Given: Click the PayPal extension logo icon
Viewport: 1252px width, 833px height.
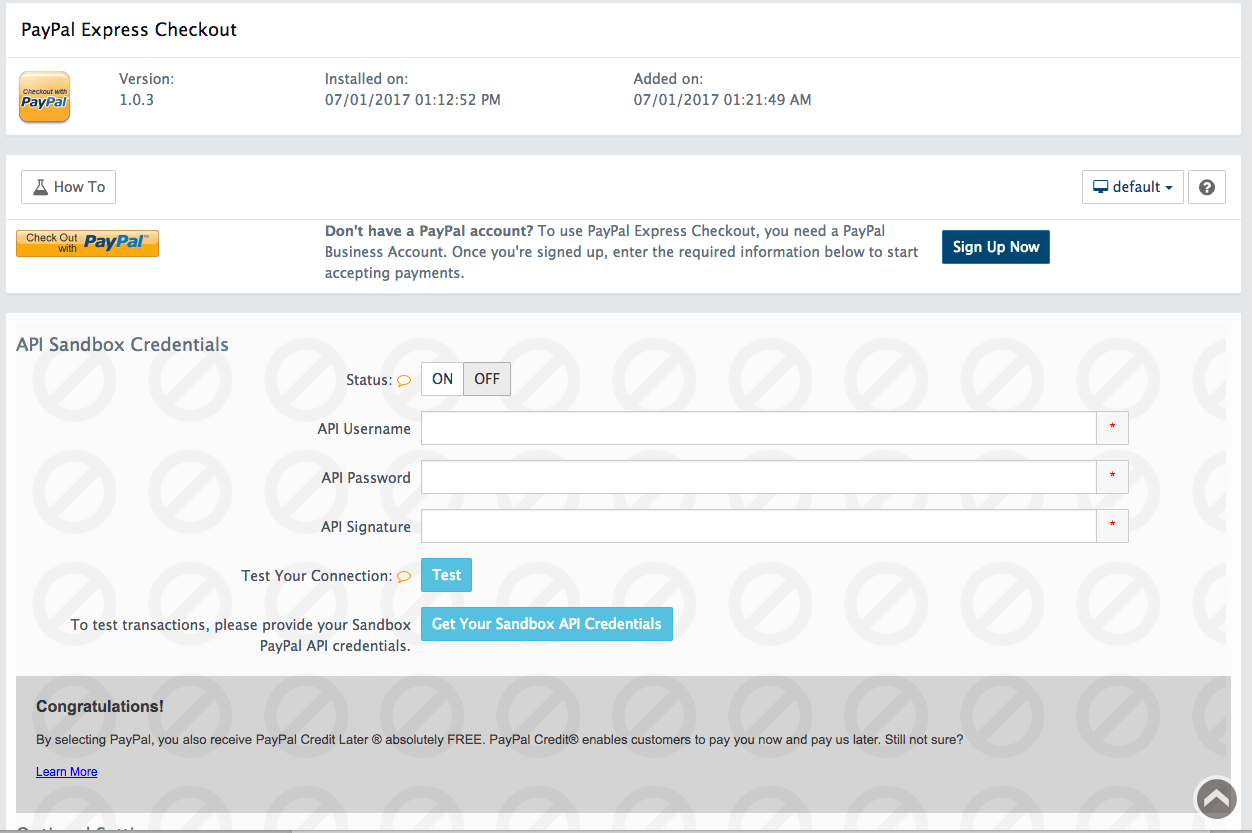Looking at the screenshot, I should coord(45,97).
